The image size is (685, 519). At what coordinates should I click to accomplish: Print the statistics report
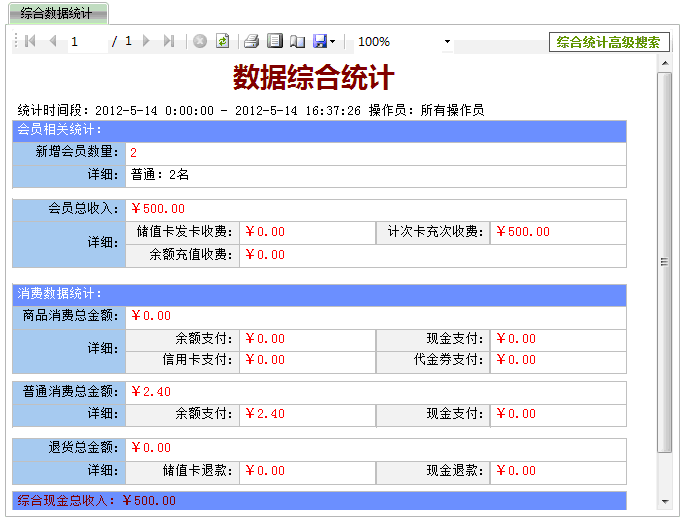click(252, 42)
